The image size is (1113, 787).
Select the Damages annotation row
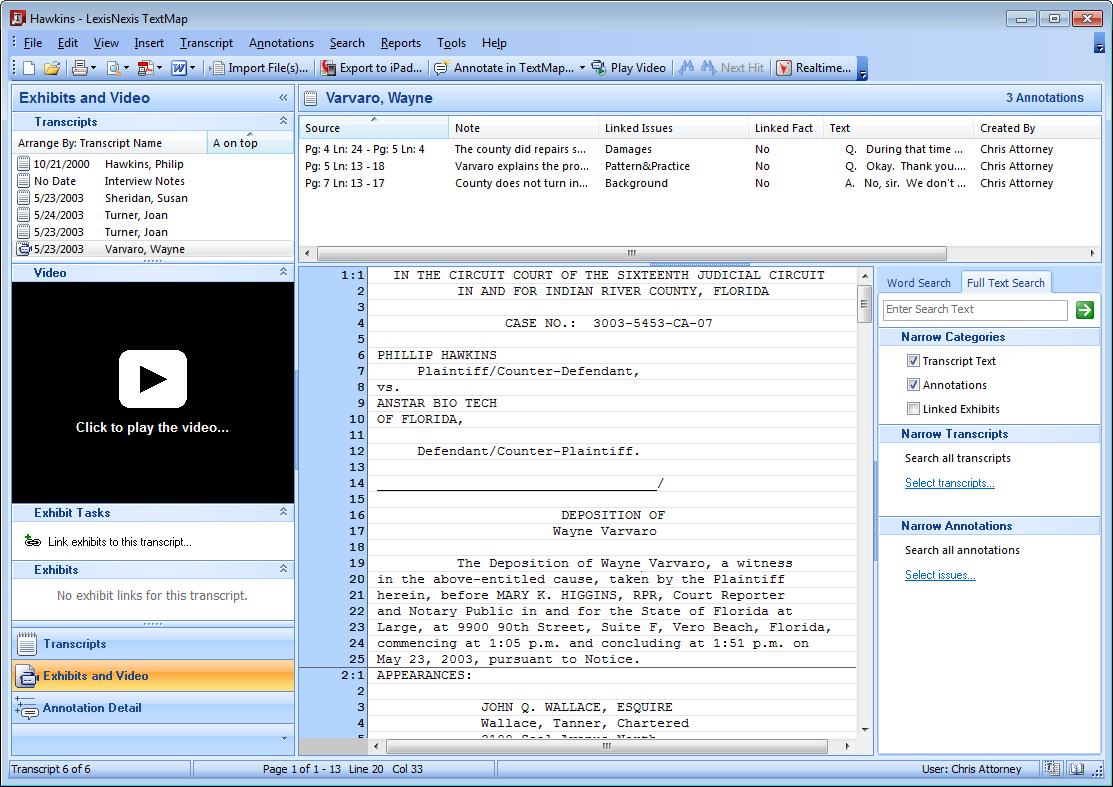click(699, 150)
